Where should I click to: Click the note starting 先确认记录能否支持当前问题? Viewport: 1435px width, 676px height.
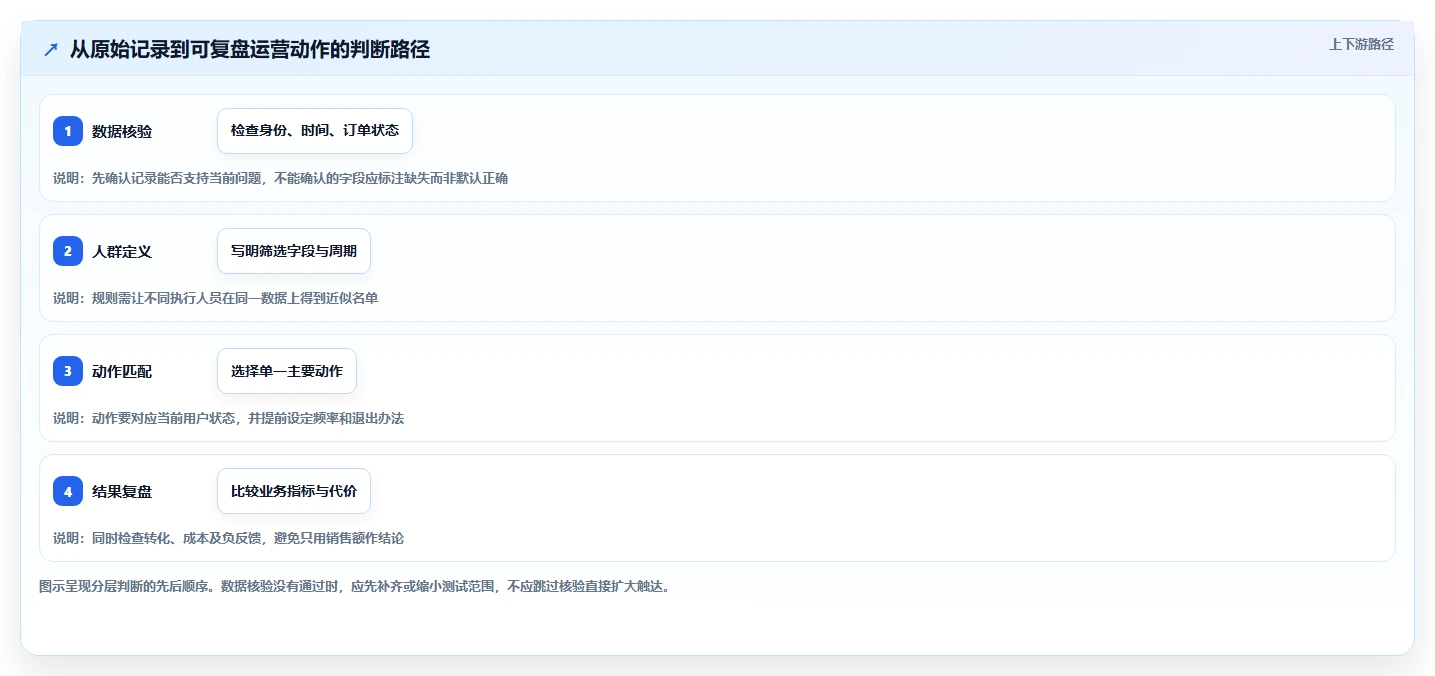280,178
